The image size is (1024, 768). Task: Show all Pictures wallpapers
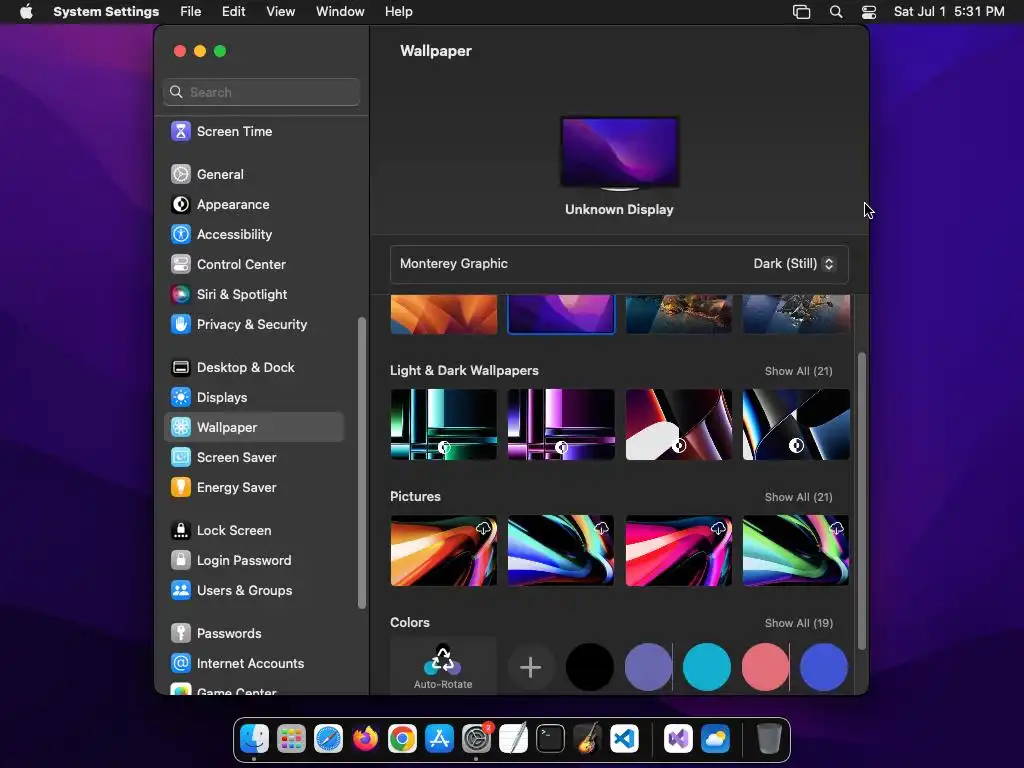[798, 497]
